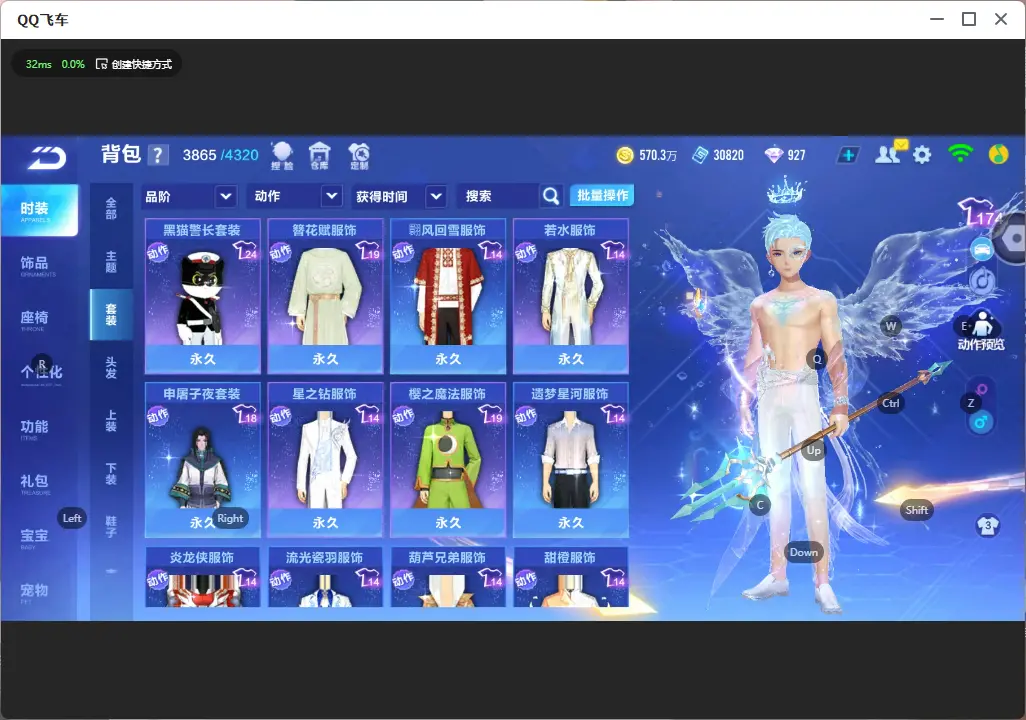Click the music note circle icon

point(982,281)
